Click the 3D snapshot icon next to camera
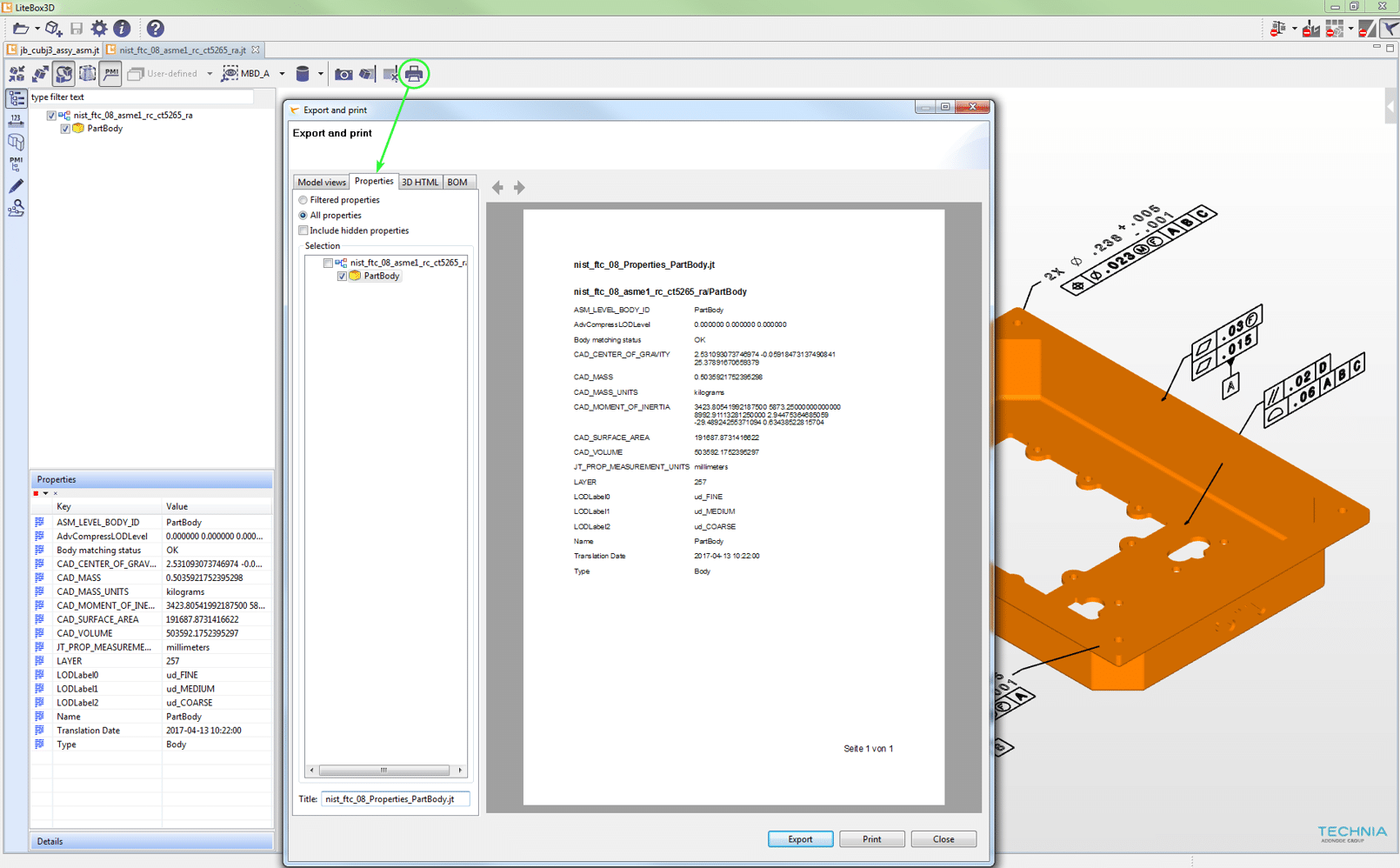1400x868 pixels. point(367,75)
